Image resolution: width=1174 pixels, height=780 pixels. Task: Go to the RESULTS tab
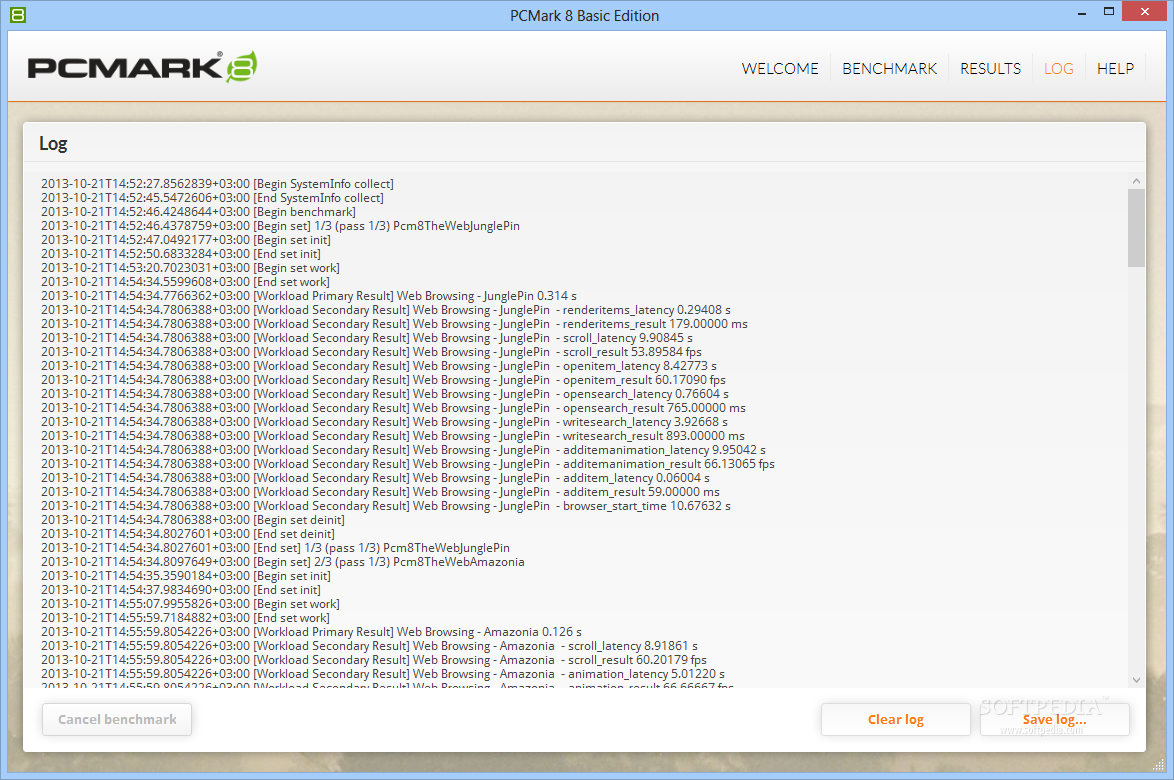click(x=990, y=68)
